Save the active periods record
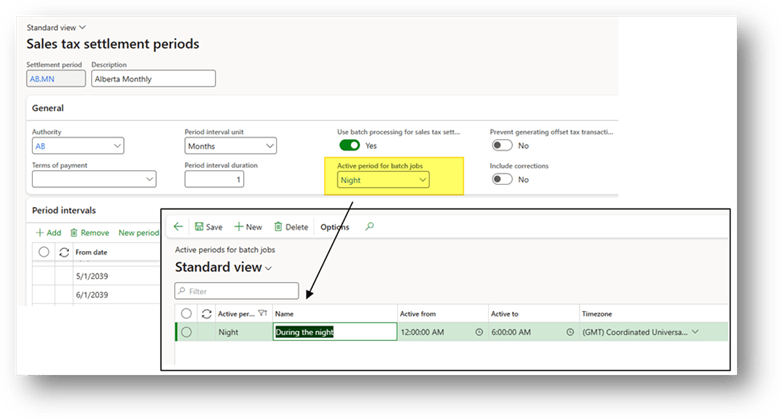The width and height of the screenshot is (781, 419). (208, 227)
